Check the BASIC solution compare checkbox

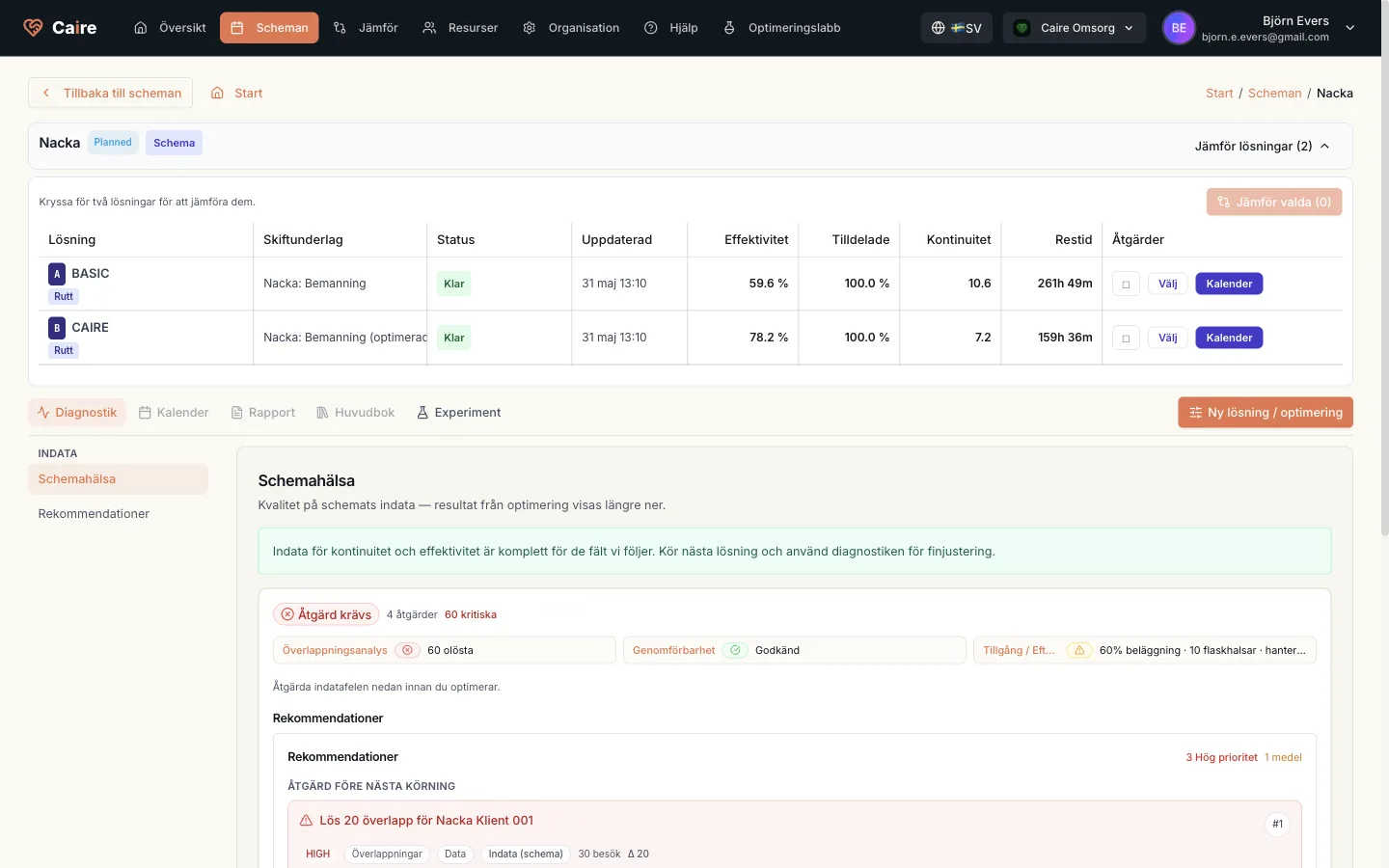(1126, 285)
